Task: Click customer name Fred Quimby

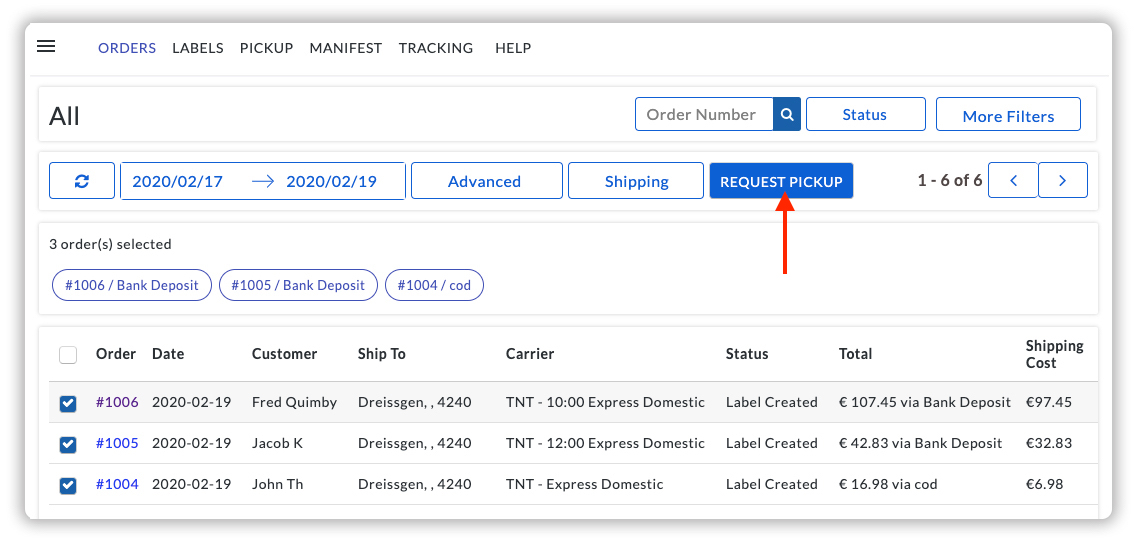Action: [295, 402]
